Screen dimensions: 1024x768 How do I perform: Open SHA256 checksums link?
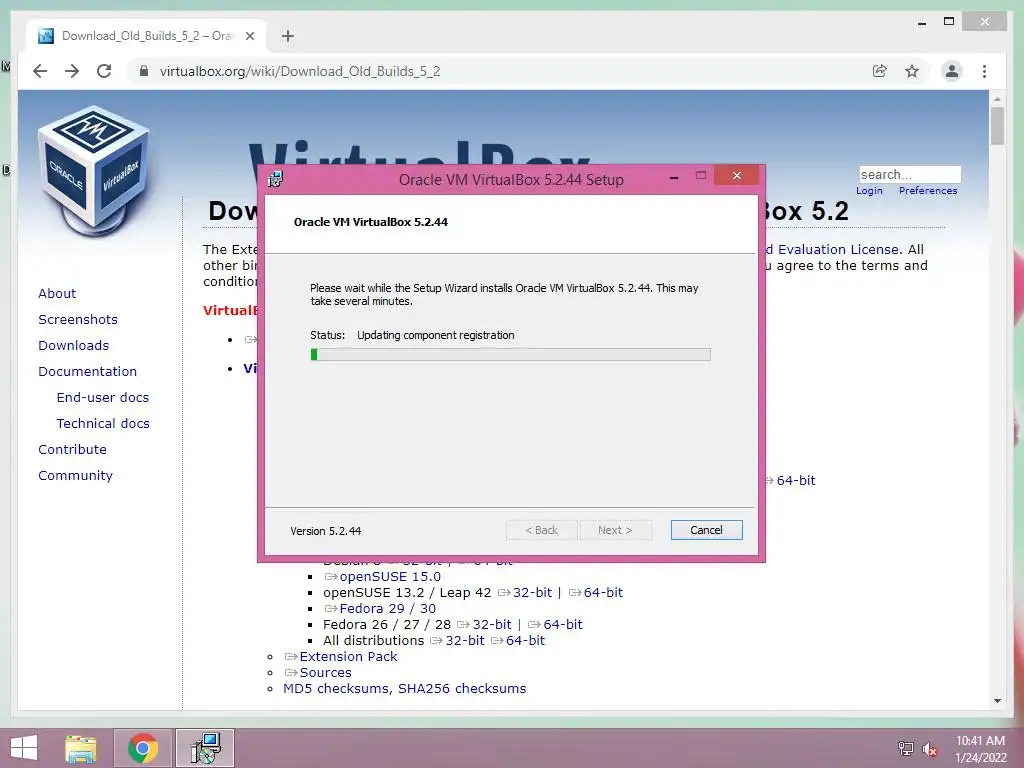[462, 688]
